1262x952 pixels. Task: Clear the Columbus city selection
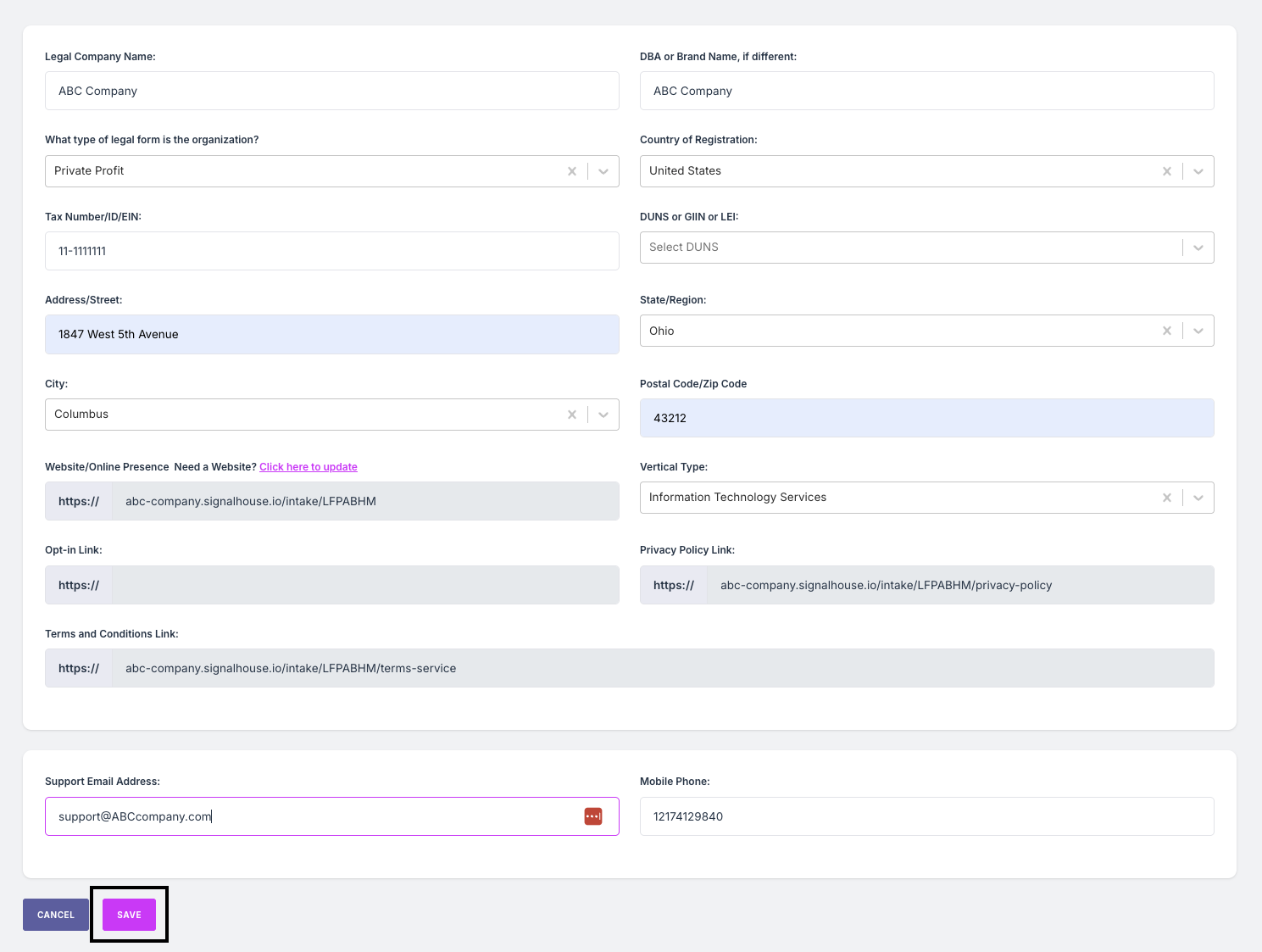point(572,415)
